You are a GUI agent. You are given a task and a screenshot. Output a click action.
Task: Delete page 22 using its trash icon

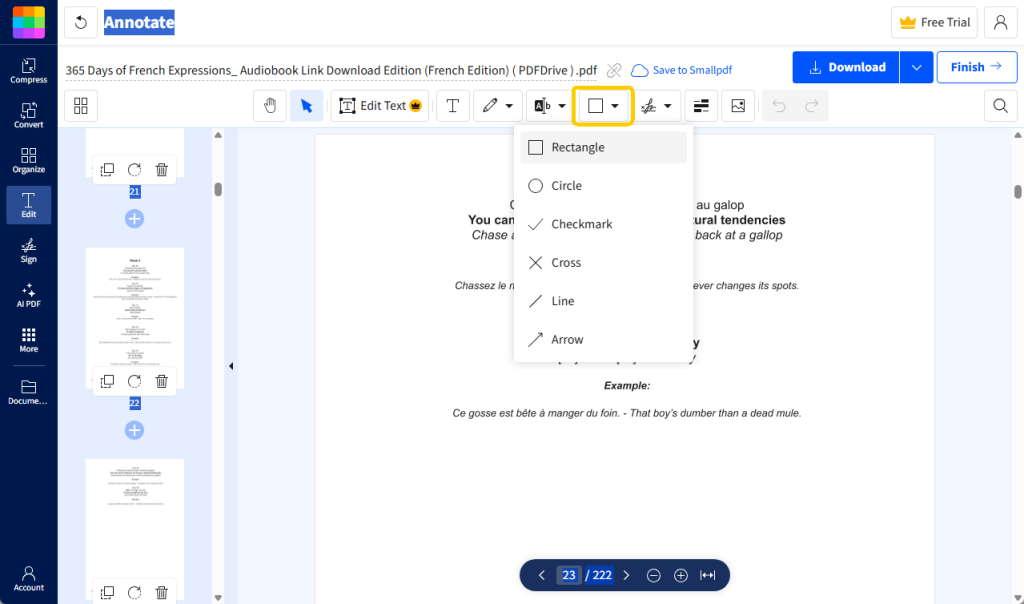[x=161, y=381]
